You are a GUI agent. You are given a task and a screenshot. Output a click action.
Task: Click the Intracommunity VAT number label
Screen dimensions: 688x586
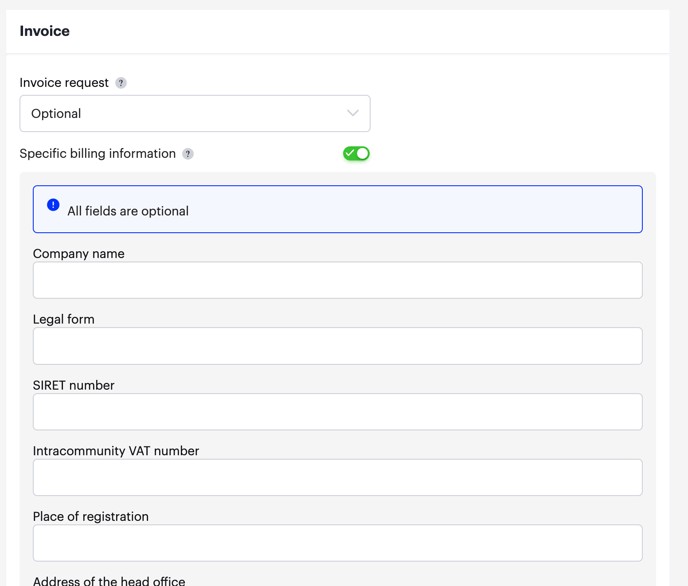tap(116, 451)
